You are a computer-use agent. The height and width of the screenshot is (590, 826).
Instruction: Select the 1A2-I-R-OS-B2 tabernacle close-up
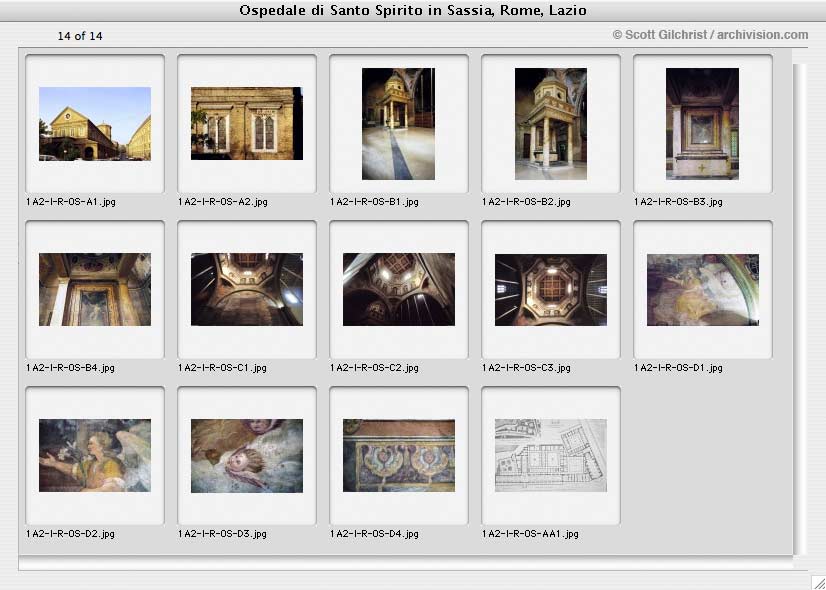(x=550, y=124)
